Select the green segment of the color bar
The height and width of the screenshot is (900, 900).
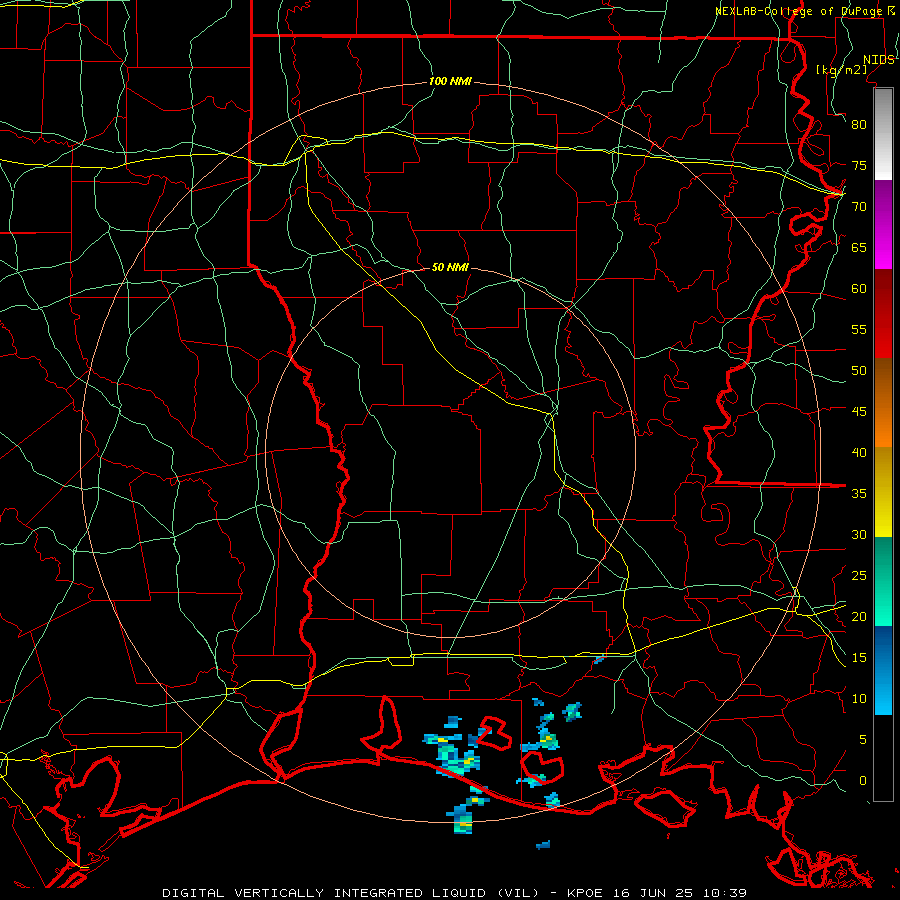(x=883, y=581)
